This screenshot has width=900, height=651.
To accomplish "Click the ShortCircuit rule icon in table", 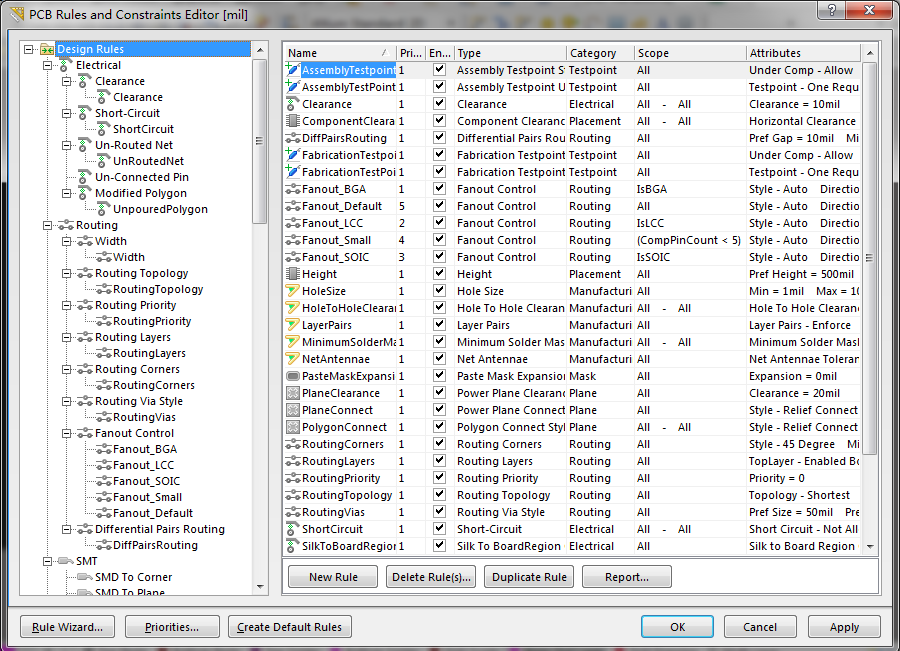I will pos(293,529).
